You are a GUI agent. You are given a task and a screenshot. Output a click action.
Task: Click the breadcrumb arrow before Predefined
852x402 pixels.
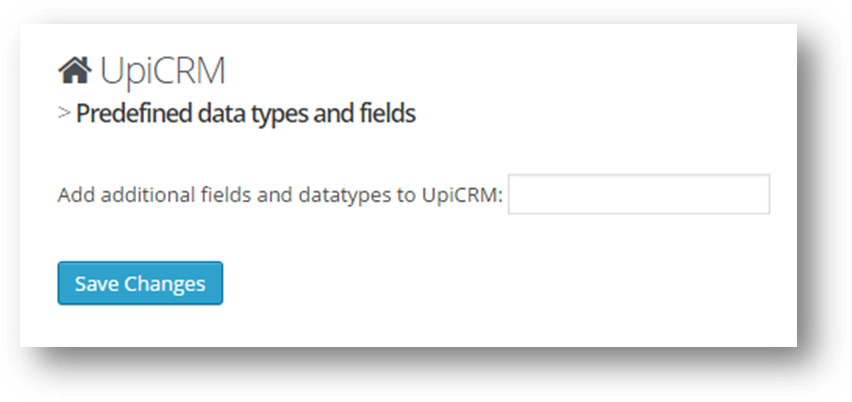click(64, 113)
